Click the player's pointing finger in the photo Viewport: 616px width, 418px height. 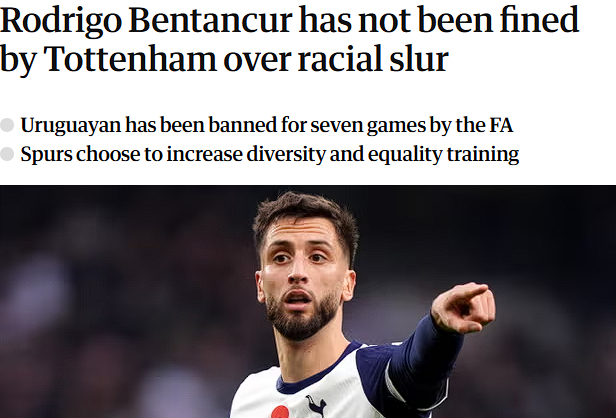click(463, 302)
